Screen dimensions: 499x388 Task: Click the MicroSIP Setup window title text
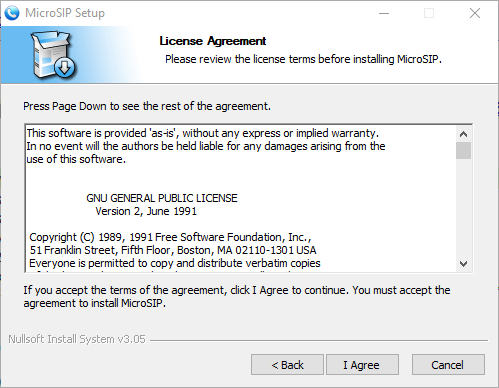(65, 13)
